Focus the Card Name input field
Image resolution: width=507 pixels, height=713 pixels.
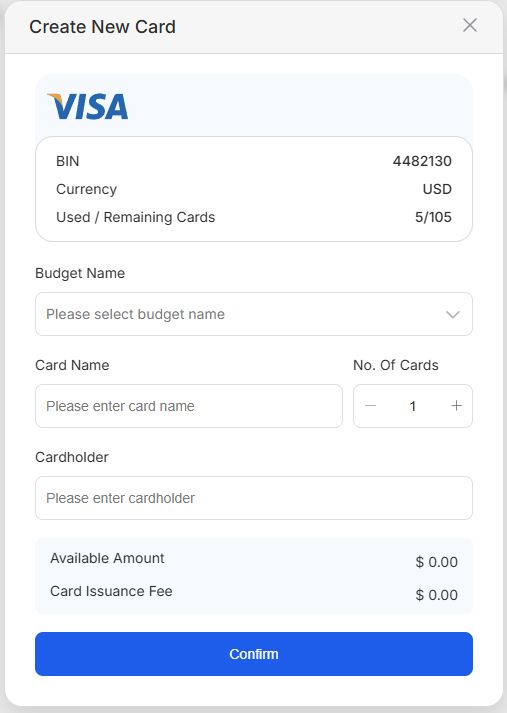coord(189,406)
